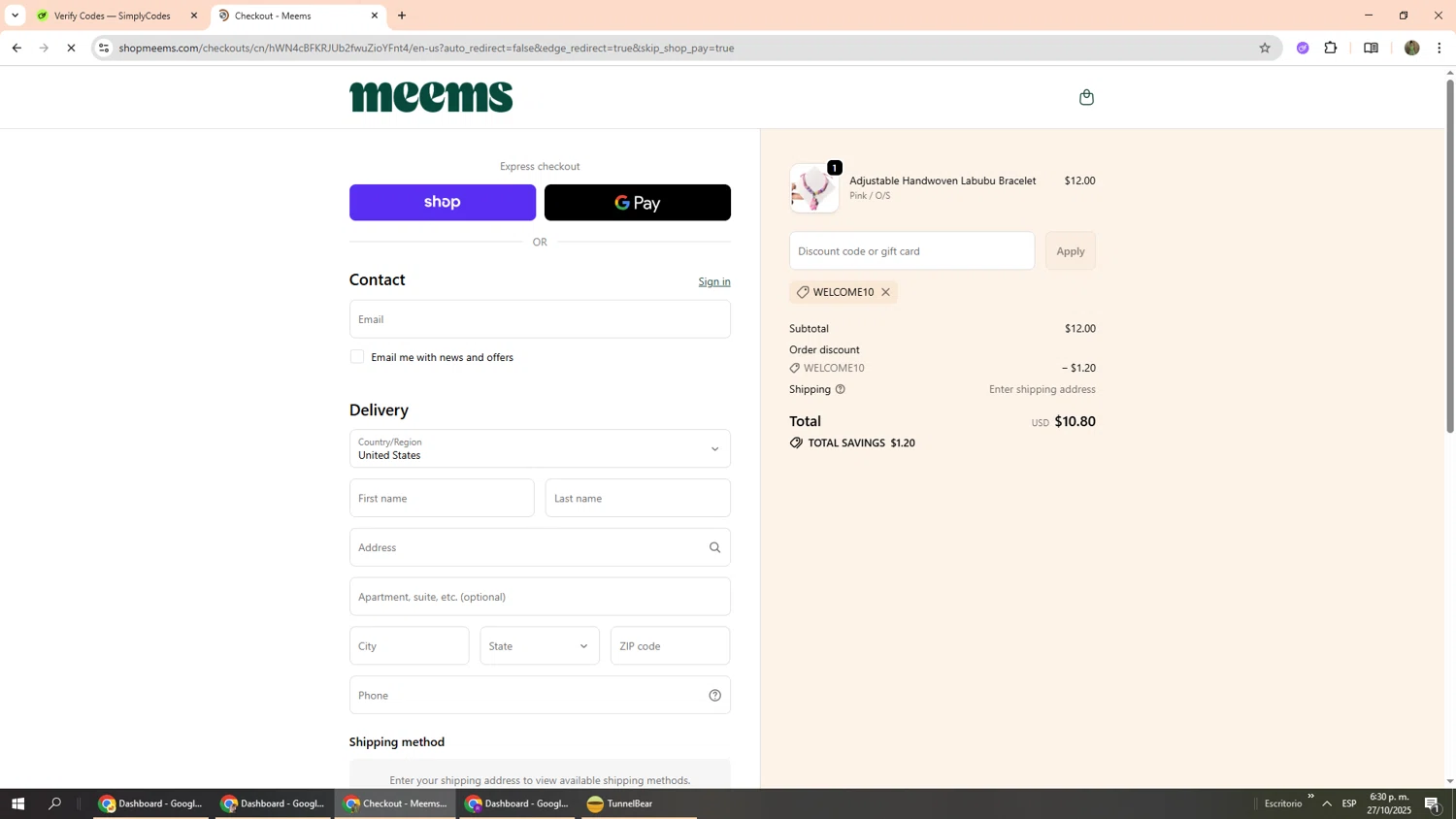Click the Sign in link
This screenshot has height=819, width=1456.
pyautogui.click(x=714, y=281)
